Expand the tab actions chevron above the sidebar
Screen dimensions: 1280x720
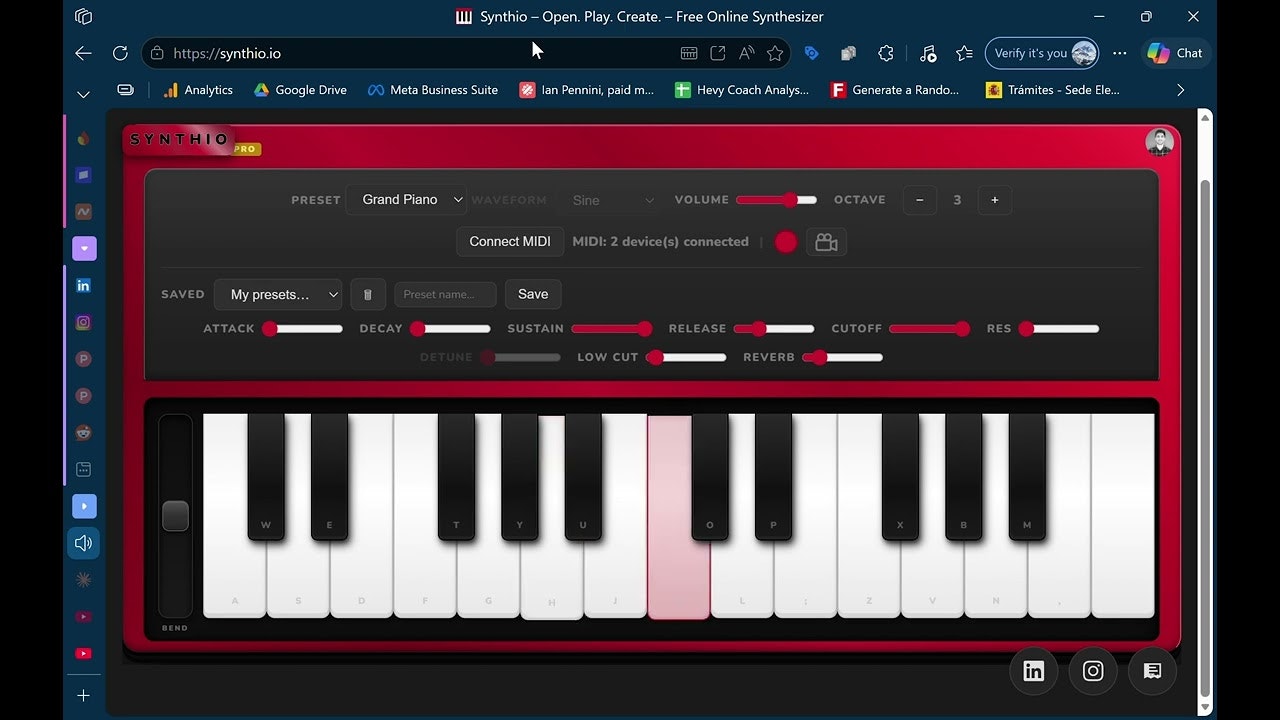[x=83, y=94]
